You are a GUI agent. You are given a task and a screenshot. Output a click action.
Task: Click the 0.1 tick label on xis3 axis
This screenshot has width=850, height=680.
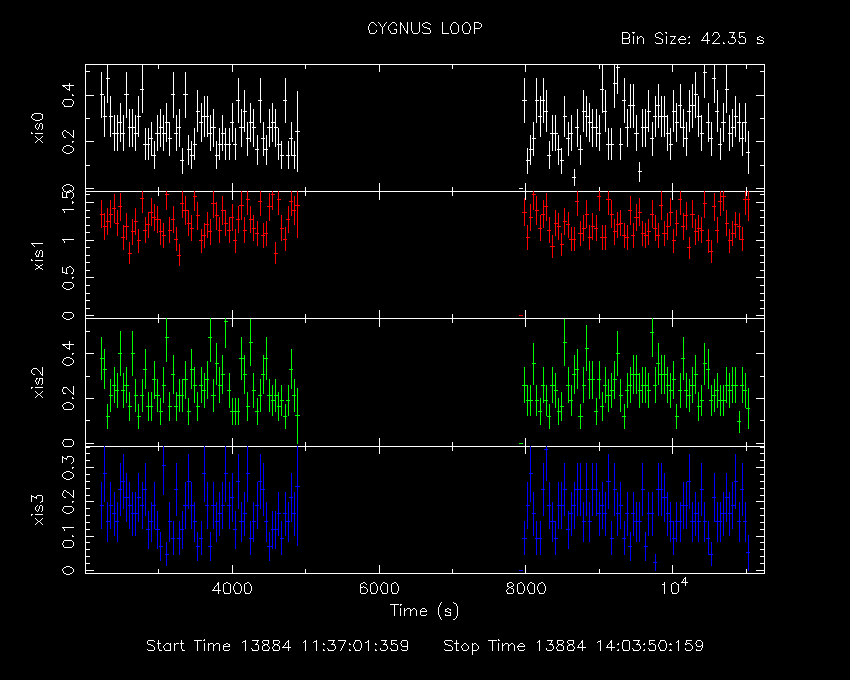68,536
